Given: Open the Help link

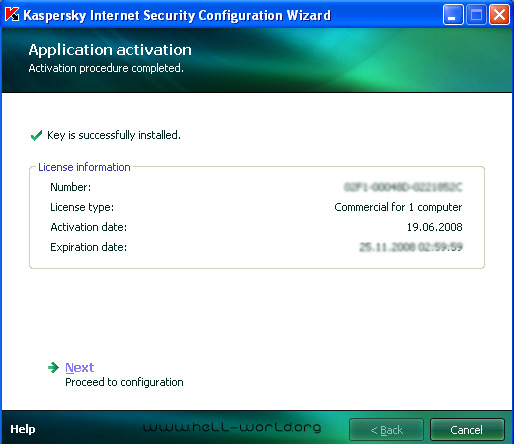Looking at the screenshot, I should pyautogui.click(x=23, y=429).
